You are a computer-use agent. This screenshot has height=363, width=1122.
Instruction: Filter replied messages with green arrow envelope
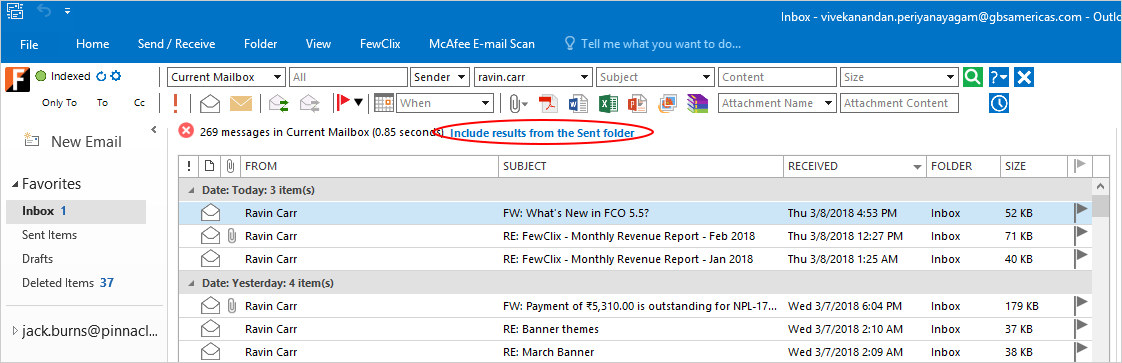(x=278, y=103)
